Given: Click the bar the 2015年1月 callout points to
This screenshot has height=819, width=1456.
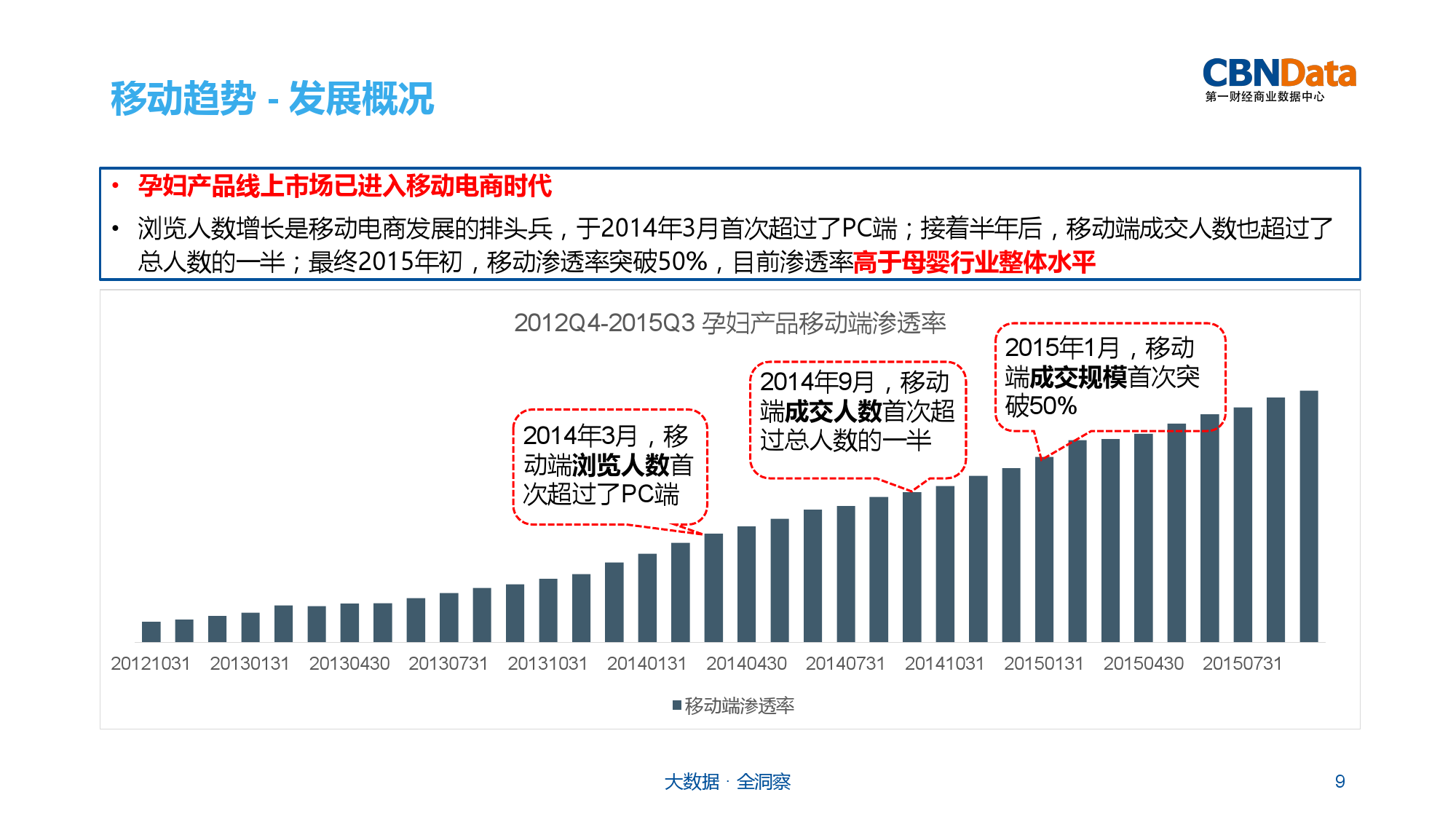Looking at the screenshot, I should pos(1045,550).
